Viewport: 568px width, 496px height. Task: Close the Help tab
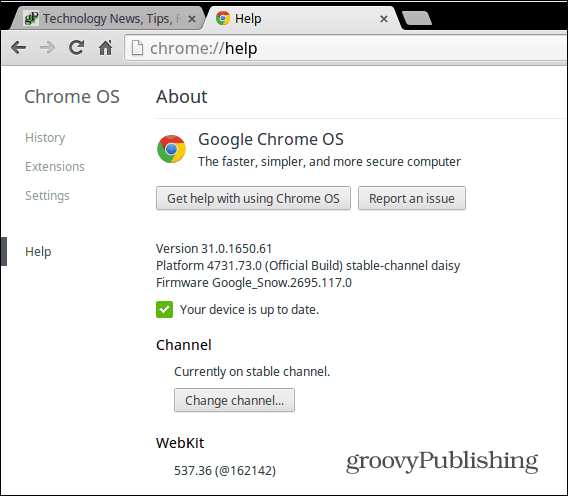384,19
